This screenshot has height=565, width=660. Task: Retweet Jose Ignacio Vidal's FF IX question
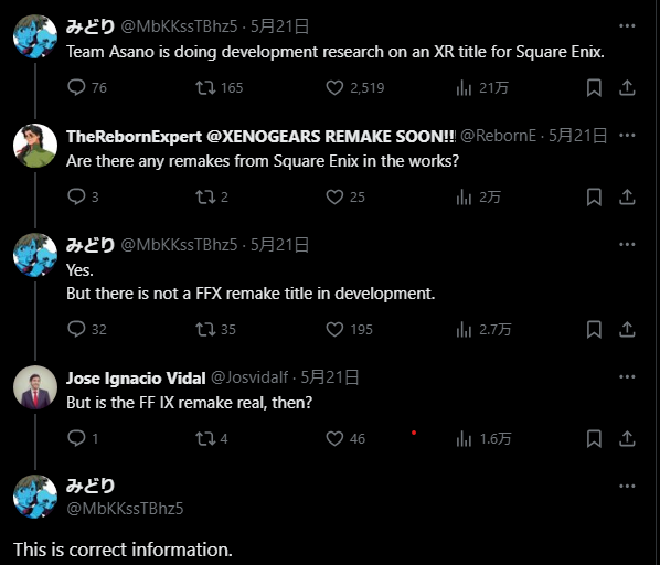pos(205,439)
